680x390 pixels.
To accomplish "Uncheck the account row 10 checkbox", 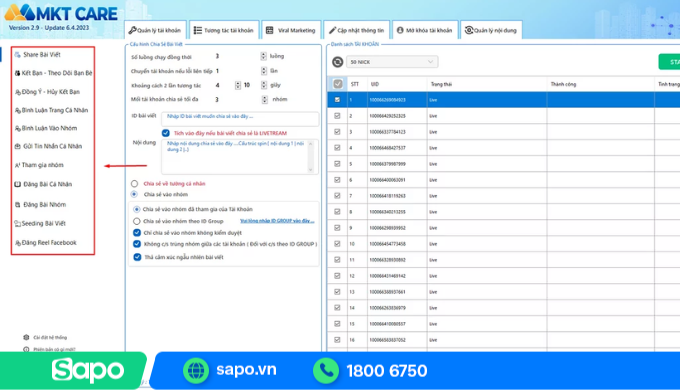I will click(337, 244).
